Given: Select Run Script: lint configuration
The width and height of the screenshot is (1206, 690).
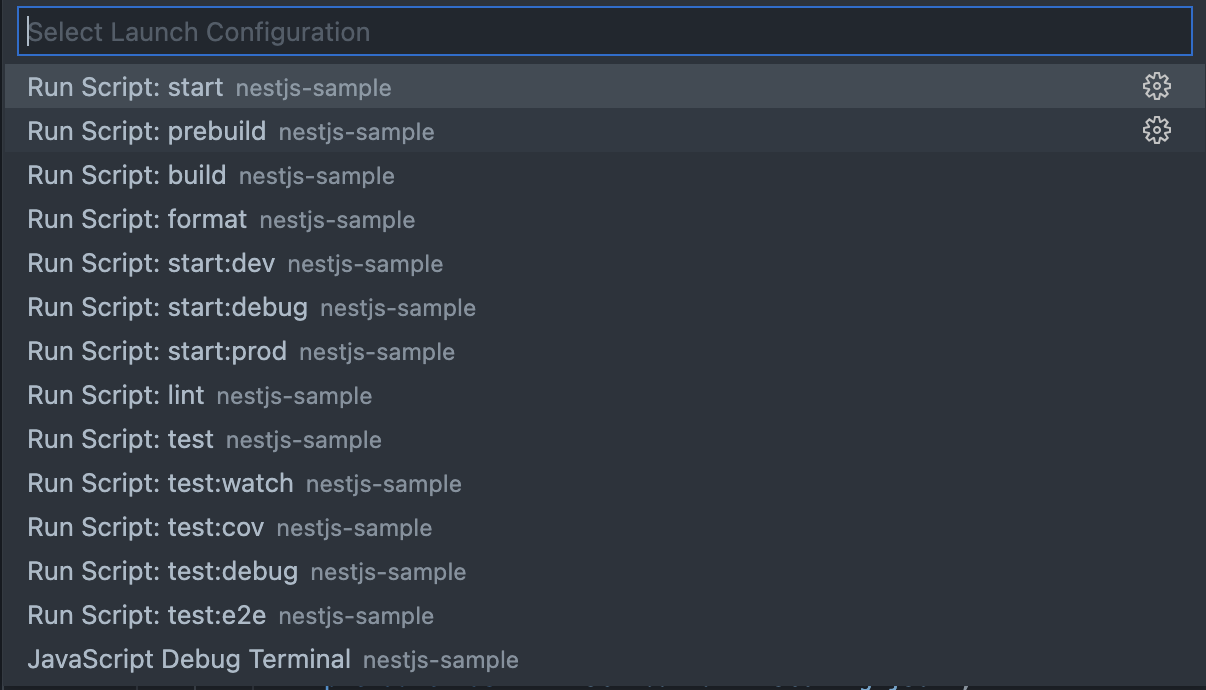Looking at the screenshot, I should 605,395.
